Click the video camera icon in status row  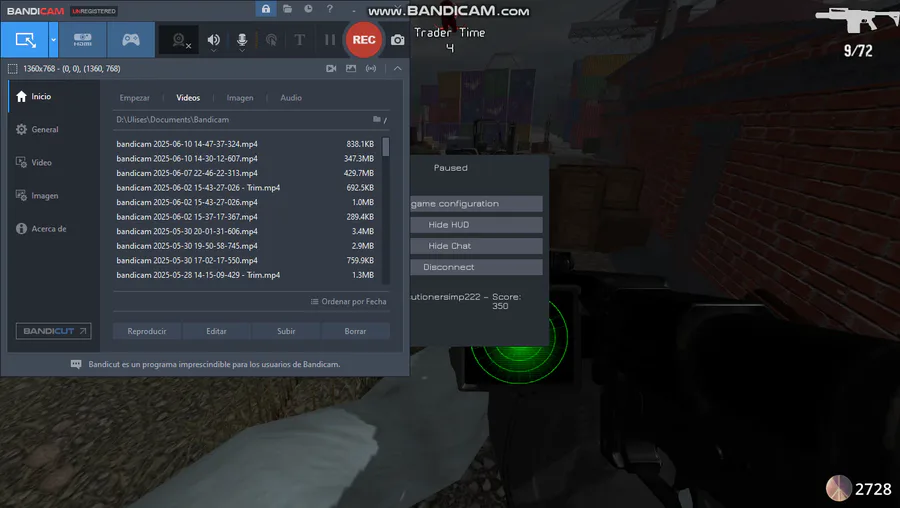click(331, 68)
